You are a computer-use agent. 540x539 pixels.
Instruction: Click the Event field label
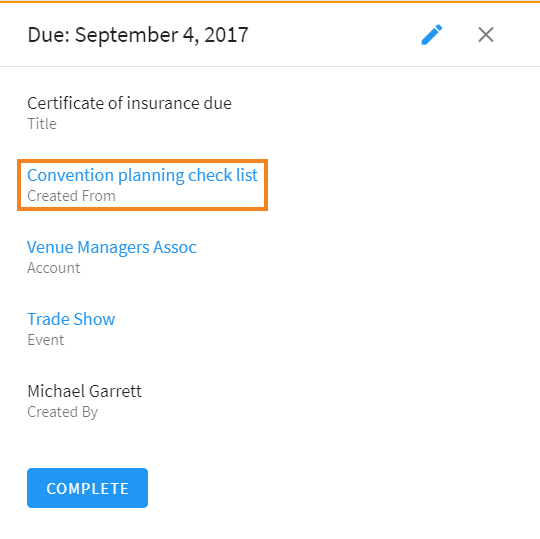pyautogui.click(x=46, y=340)
